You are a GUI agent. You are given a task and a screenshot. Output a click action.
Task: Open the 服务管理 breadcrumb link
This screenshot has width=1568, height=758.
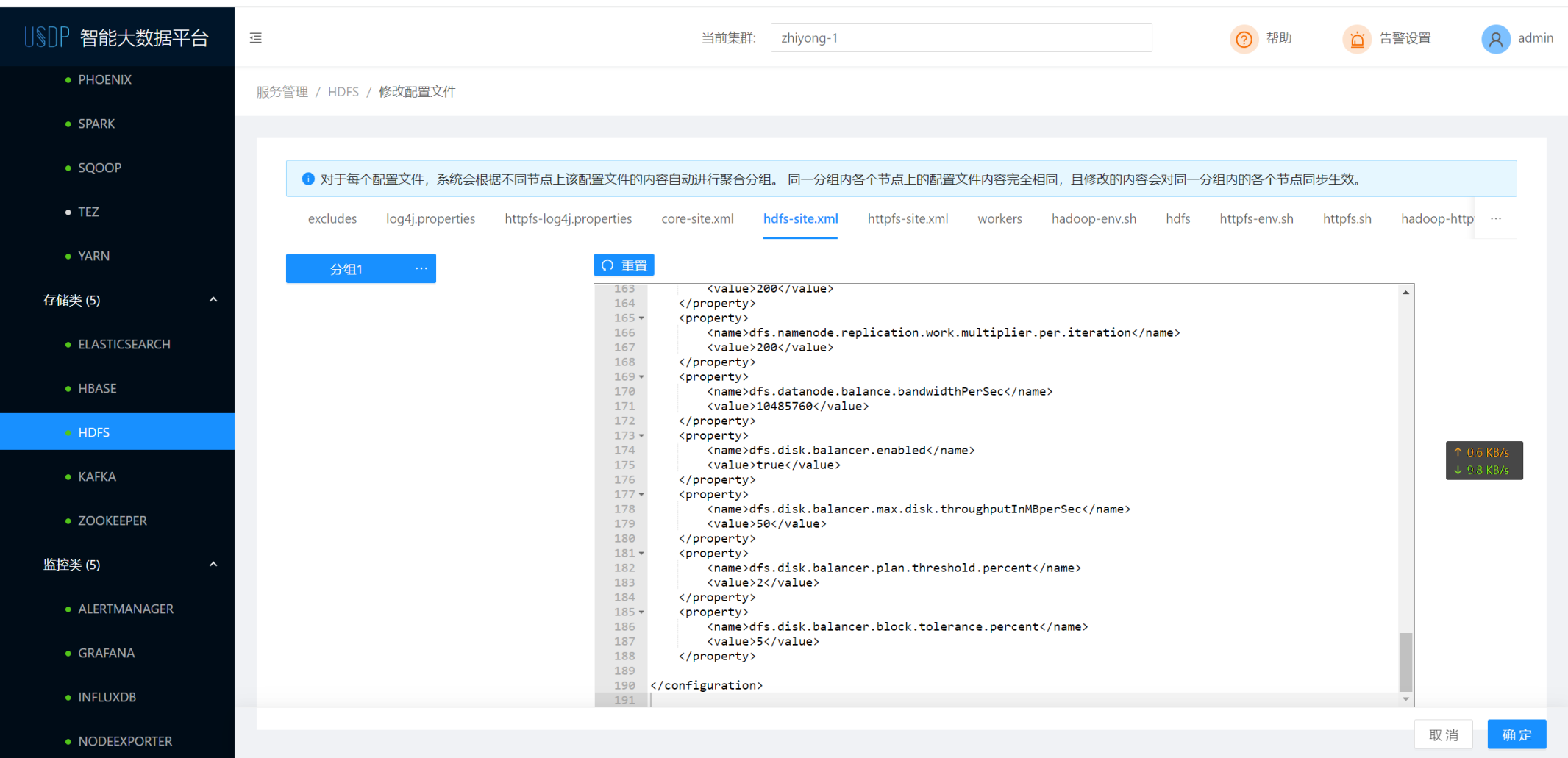[282, 91]
